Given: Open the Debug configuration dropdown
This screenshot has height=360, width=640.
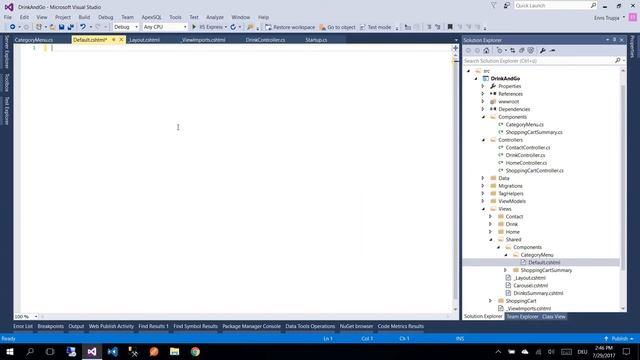Looking at the screenshot, I should coord(126,27).
